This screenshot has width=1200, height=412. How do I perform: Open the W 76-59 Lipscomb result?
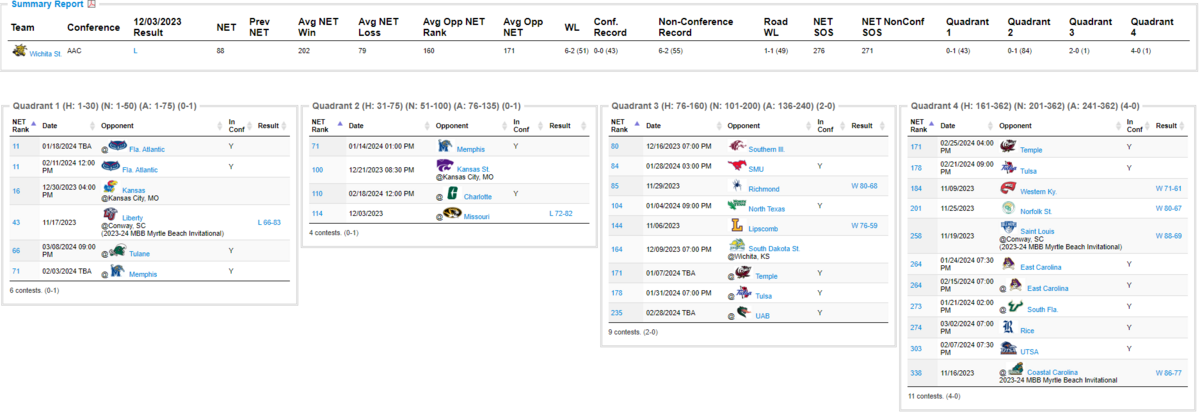(x=863, y=226)
